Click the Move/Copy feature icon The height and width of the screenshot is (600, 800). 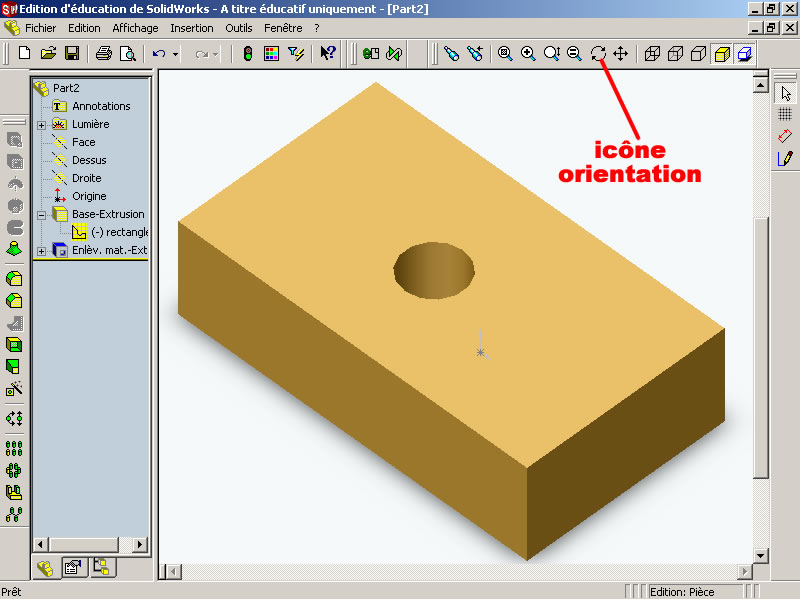[14, 419]
